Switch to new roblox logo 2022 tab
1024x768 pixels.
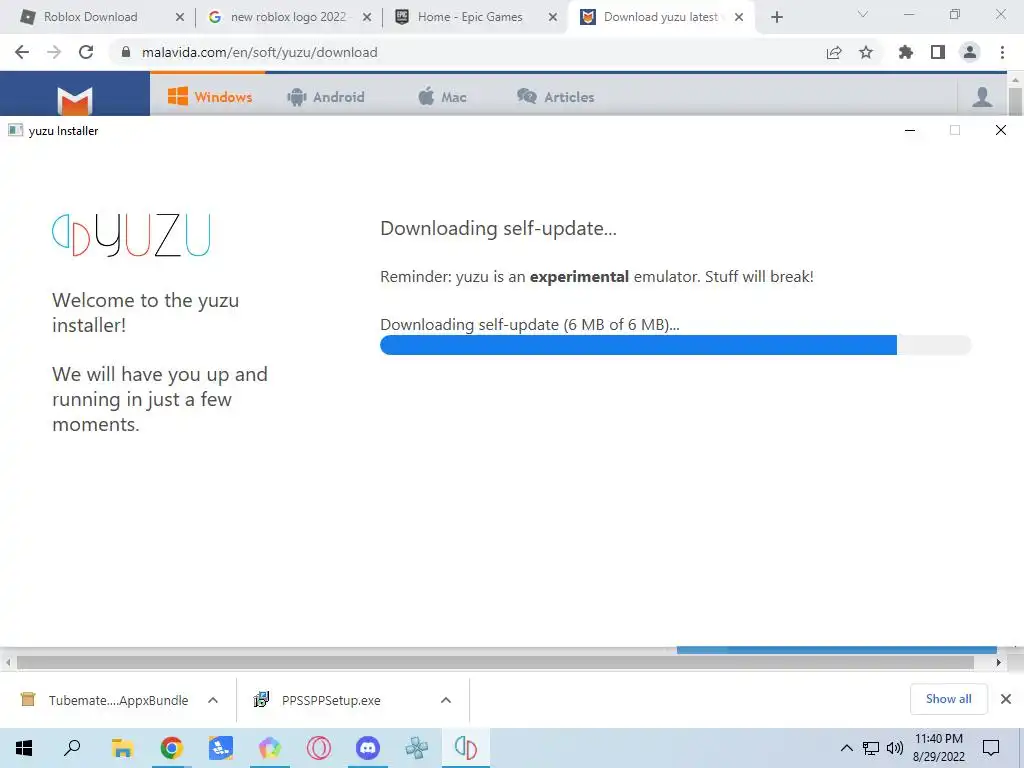pos(289,17)
